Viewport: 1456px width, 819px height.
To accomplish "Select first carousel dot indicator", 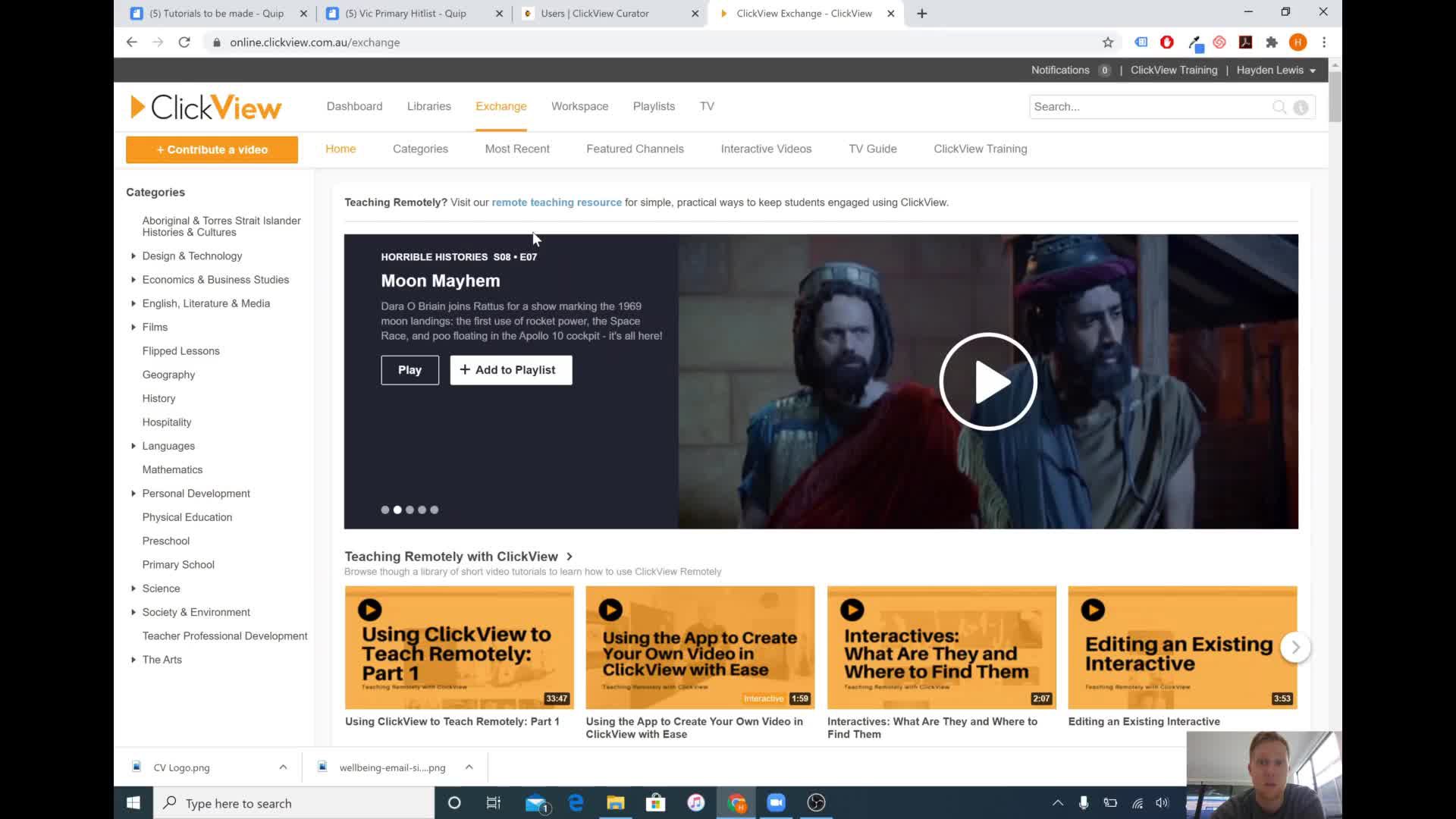I will tap(385, 510).
